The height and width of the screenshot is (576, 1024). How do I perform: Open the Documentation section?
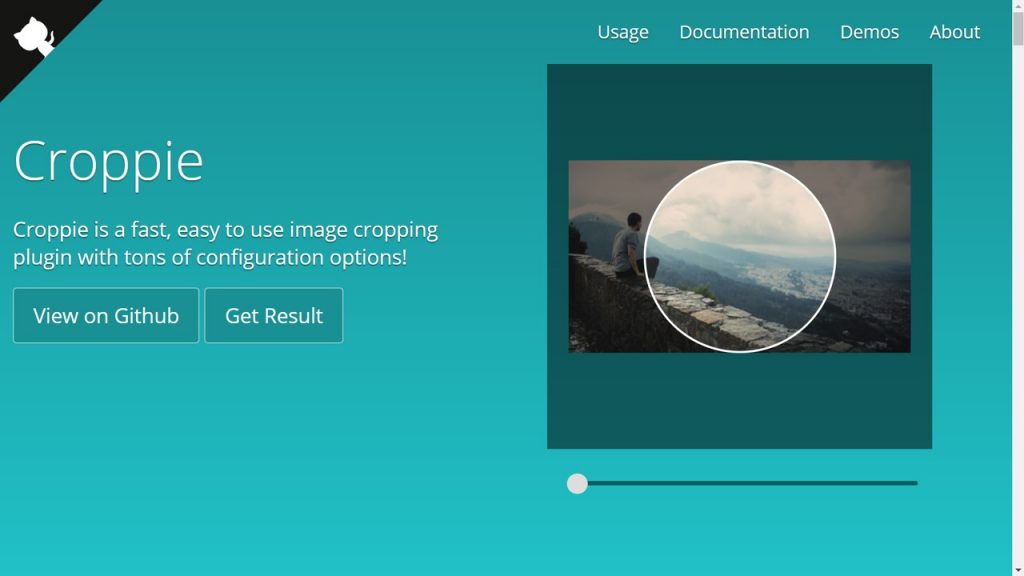(x=744, y=32)
